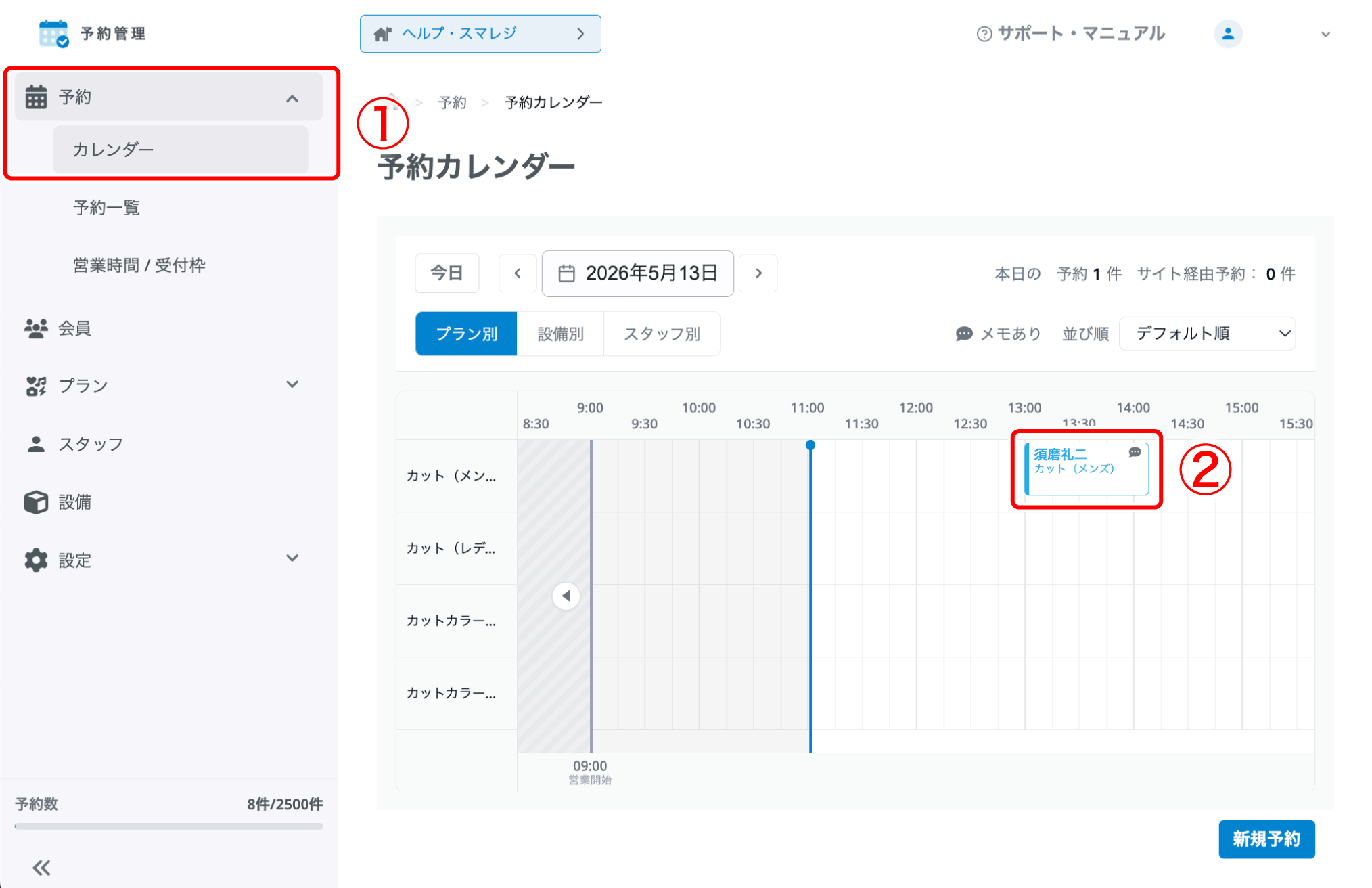This screenshot has width=1372, height=888.
Task: Click the 09:00 営業開始 label
Action: click(x=590, y=772)
